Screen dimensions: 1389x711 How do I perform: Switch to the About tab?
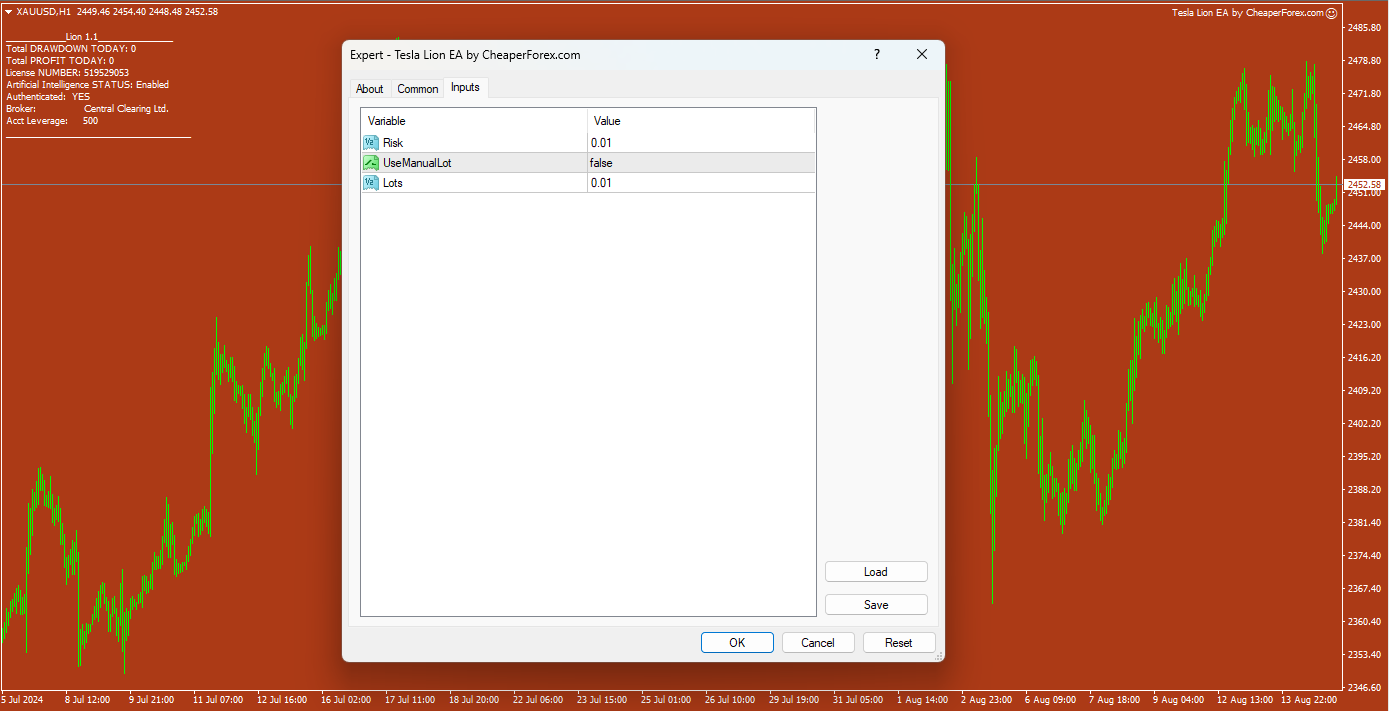369,89
